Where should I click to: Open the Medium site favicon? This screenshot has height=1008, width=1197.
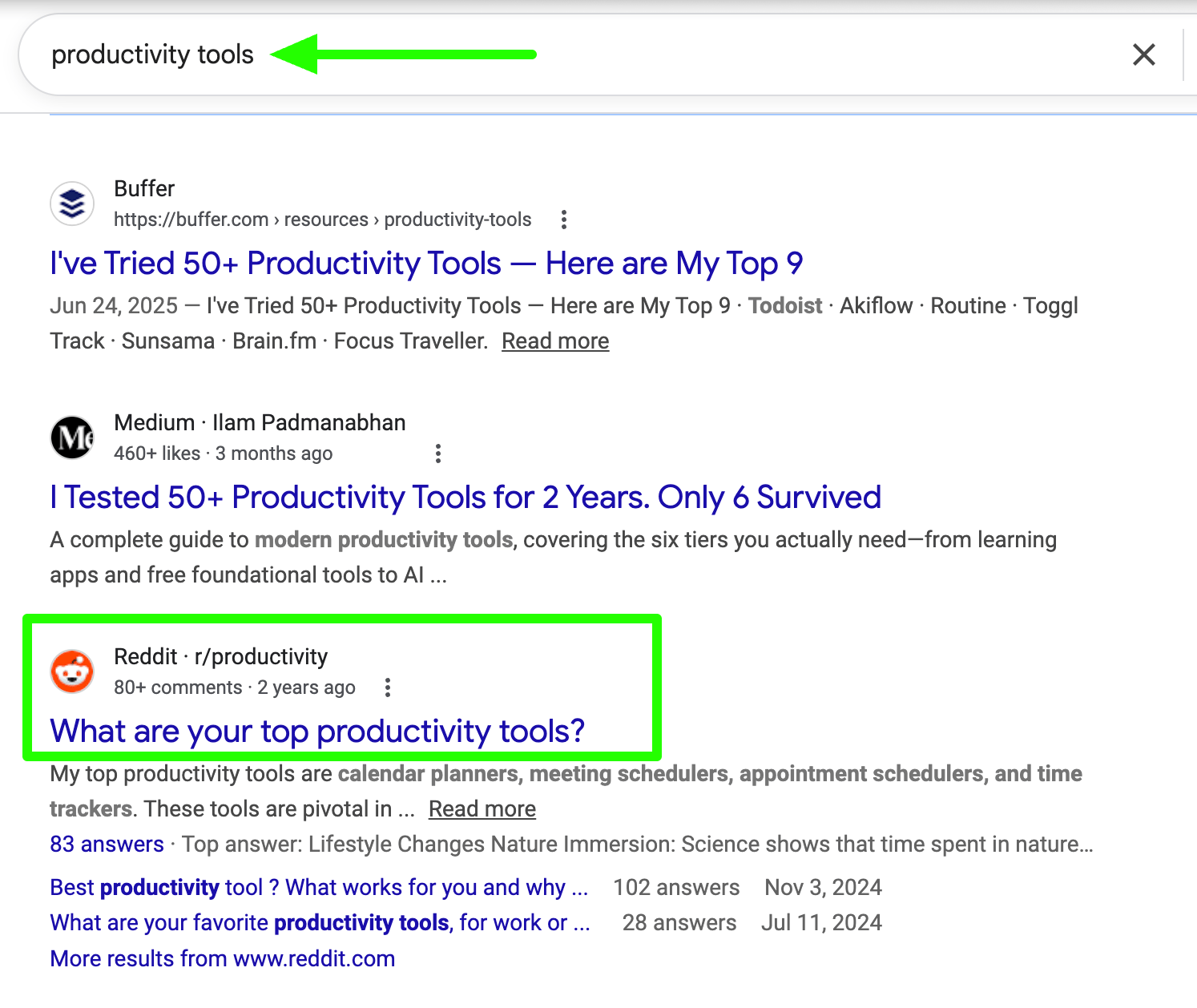pyautogui.click(x=72, y=437)
